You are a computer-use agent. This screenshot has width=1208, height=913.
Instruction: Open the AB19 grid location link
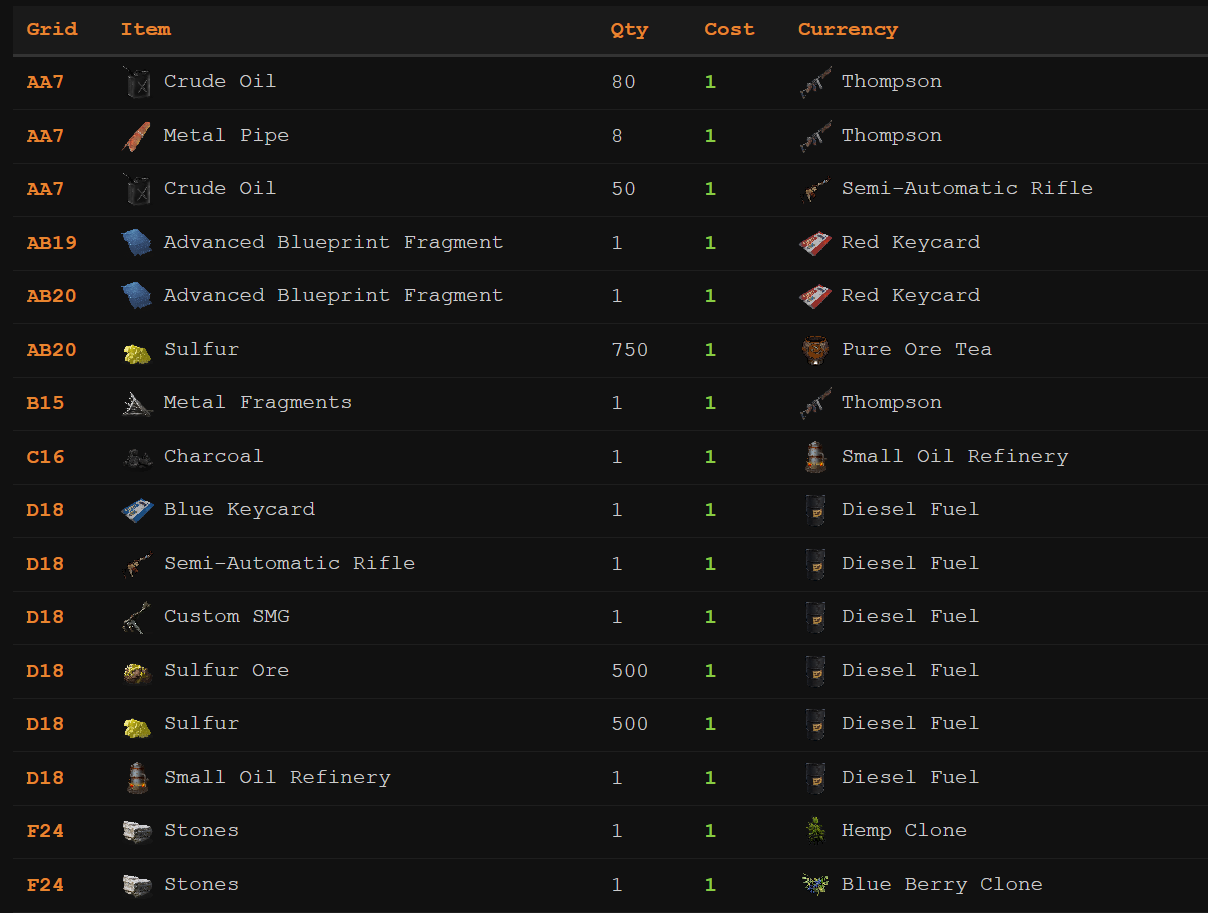[51, 243]
